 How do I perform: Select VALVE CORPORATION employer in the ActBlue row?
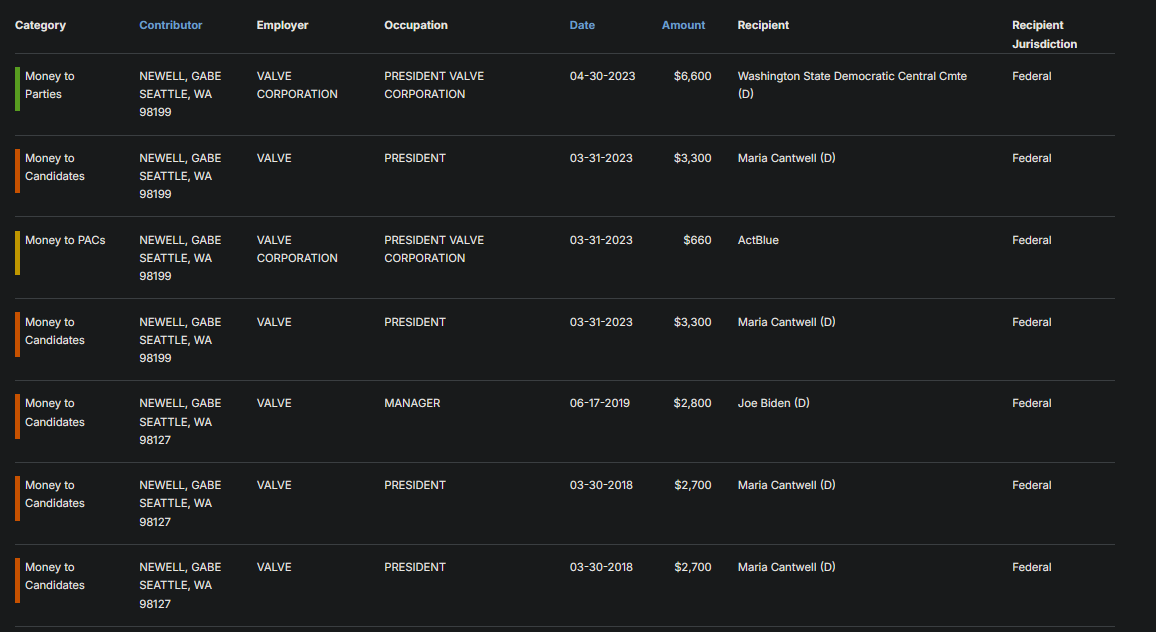297,249
